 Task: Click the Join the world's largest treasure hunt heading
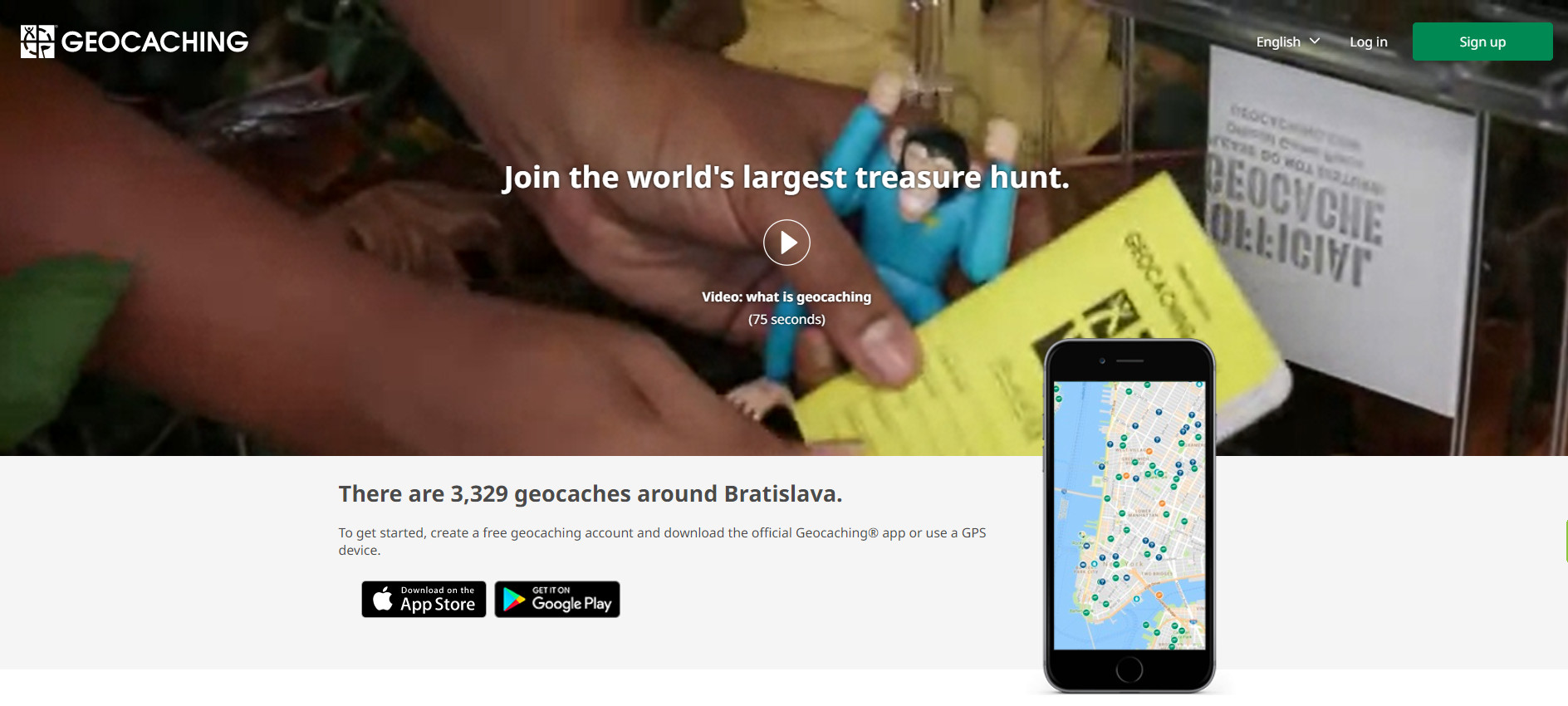coord(786,177)
